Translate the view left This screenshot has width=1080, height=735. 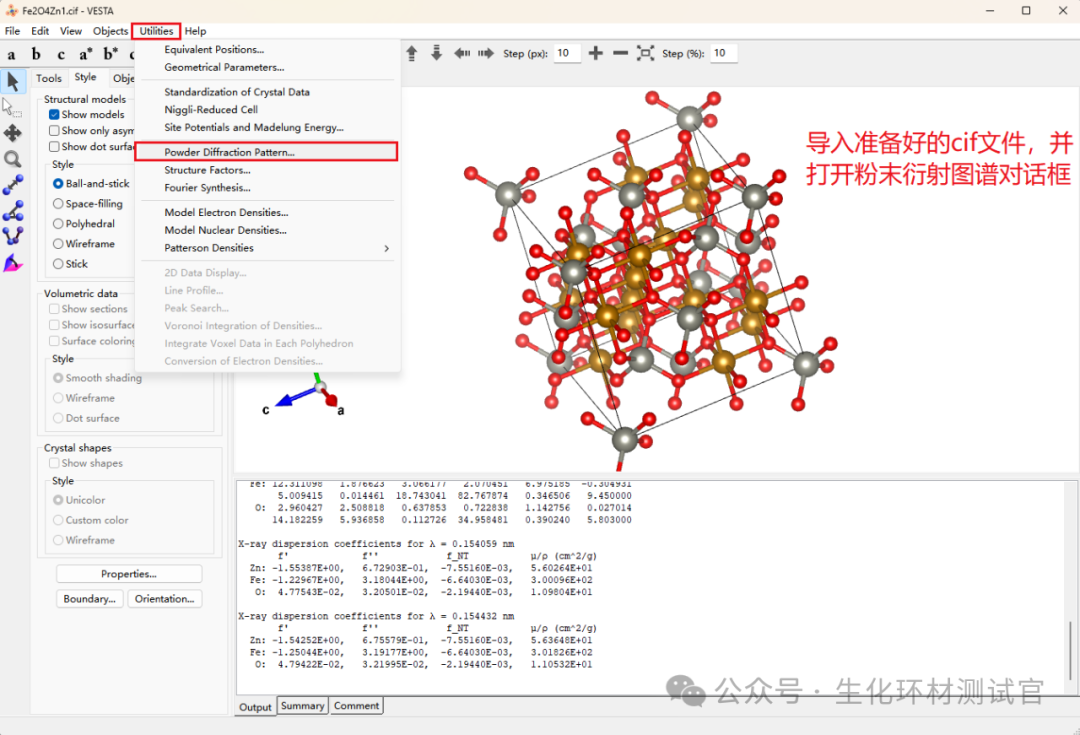461,53
